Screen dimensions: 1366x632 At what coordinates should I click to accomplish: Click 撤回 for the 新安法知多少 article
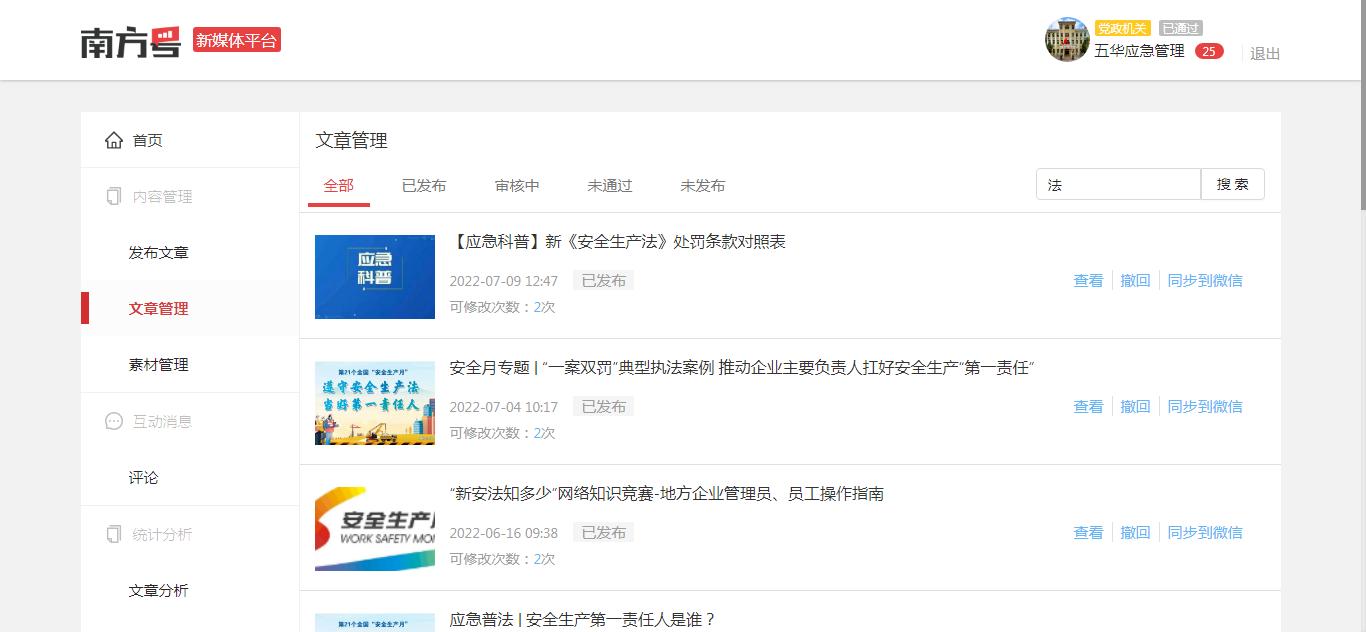click(1135, 533)
